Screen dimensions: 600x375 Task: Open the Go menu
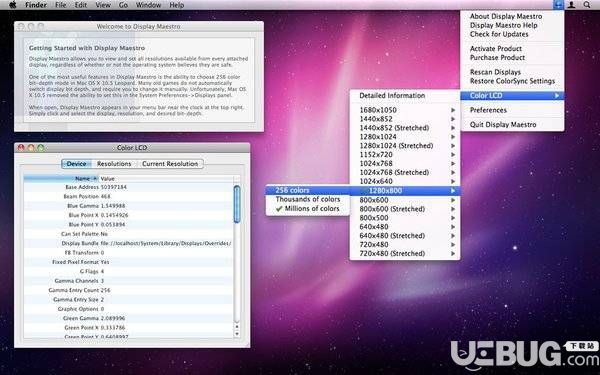(x=123, y=5)
